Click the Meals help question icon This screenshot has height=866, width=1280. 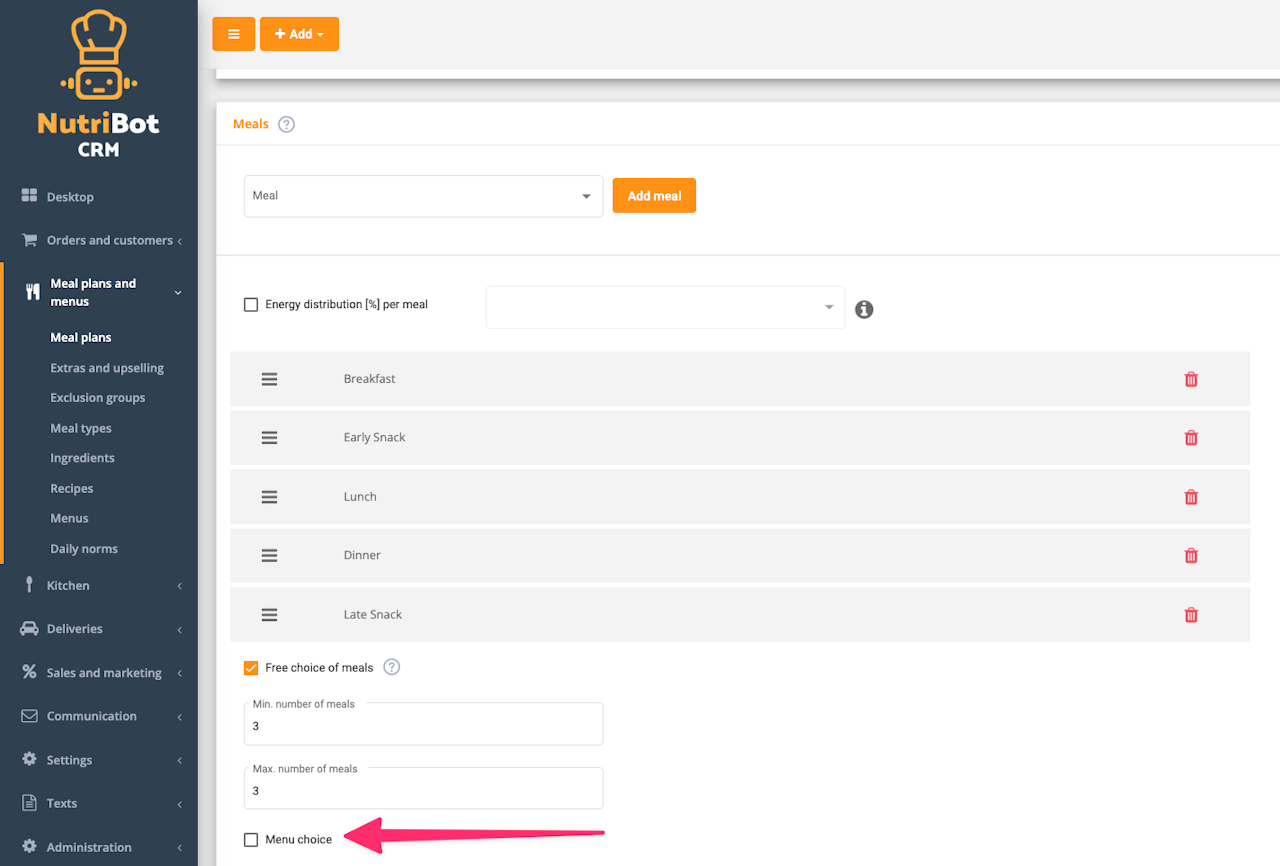(286, 125)
